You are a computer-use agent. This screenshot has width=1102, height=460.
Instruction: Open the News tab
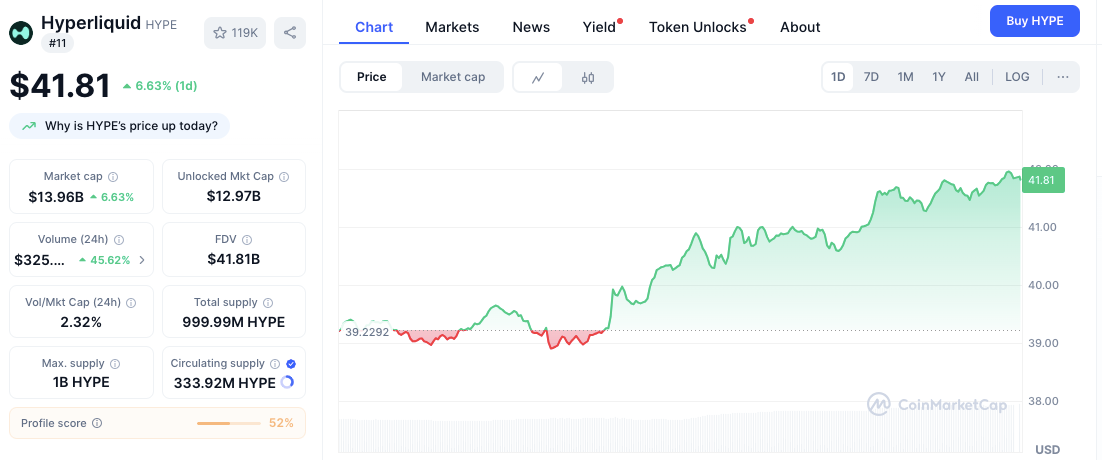(531, 27)
